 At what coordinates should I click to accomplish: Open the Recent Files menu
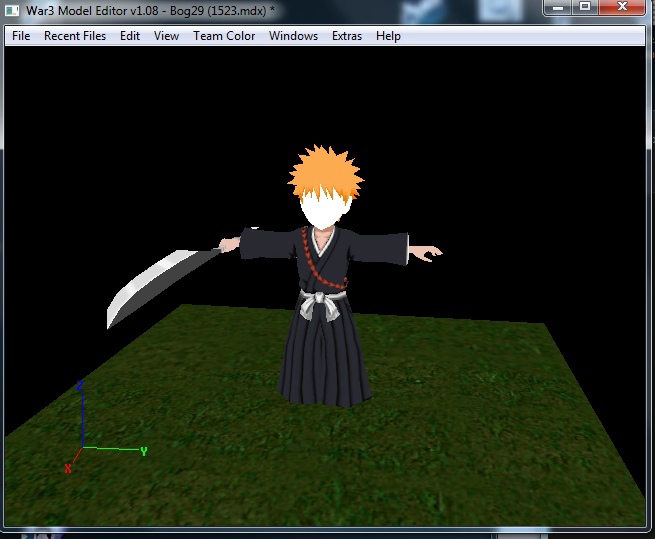[x=75, y=36]
